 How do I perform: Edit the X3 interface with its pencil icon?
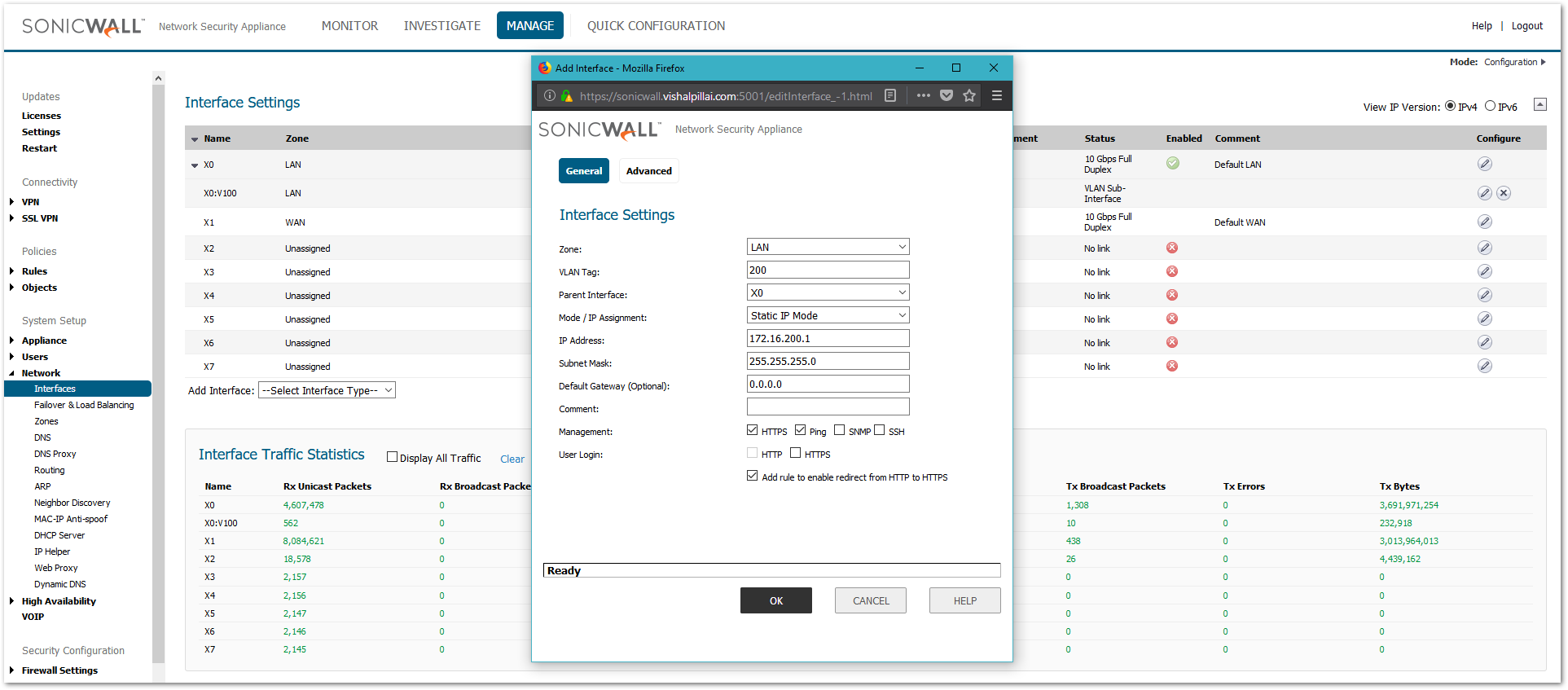coord(1485,271)
